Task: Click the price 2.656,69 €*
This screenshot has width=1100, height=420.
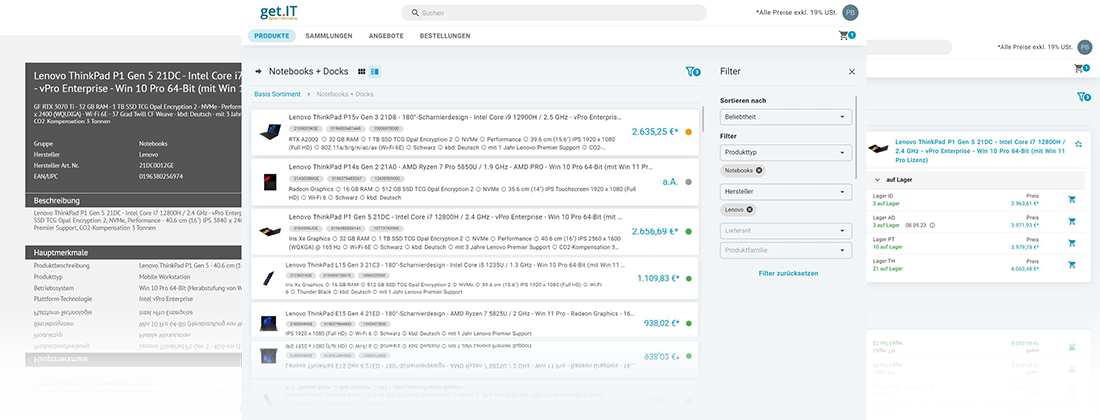Action: pos(655,231)
